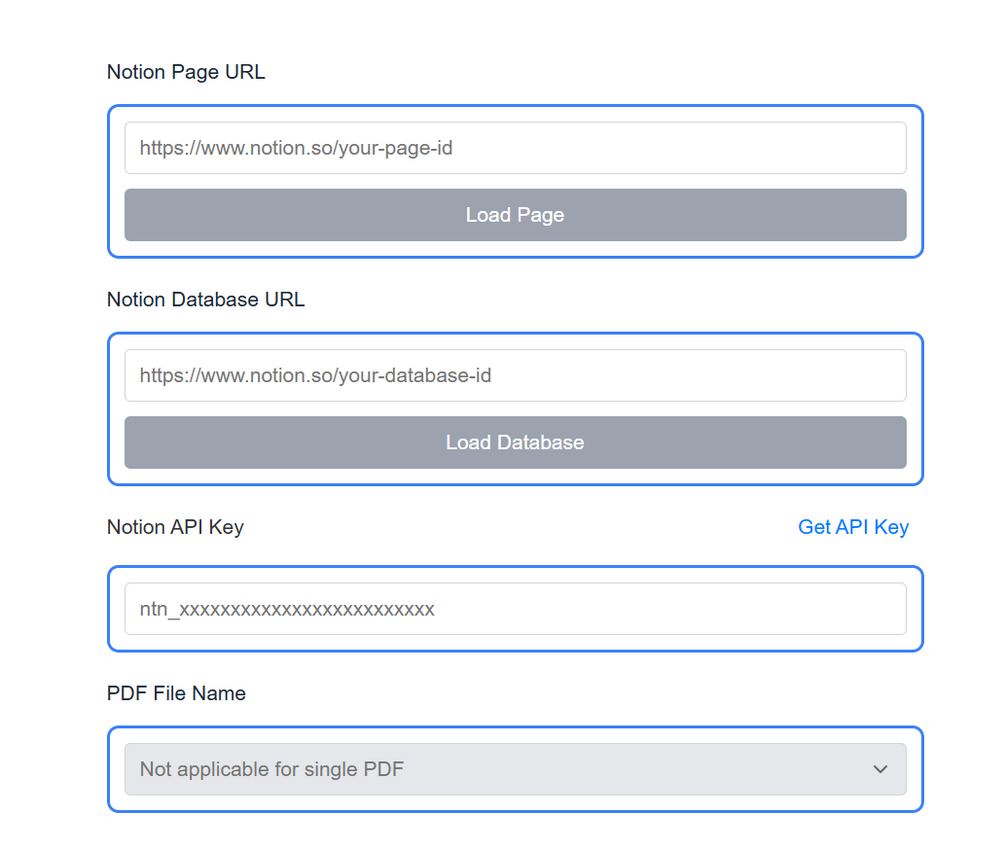The image size is (1005, 849).
Task: Click the Load Database button
Action: [515, 442]
